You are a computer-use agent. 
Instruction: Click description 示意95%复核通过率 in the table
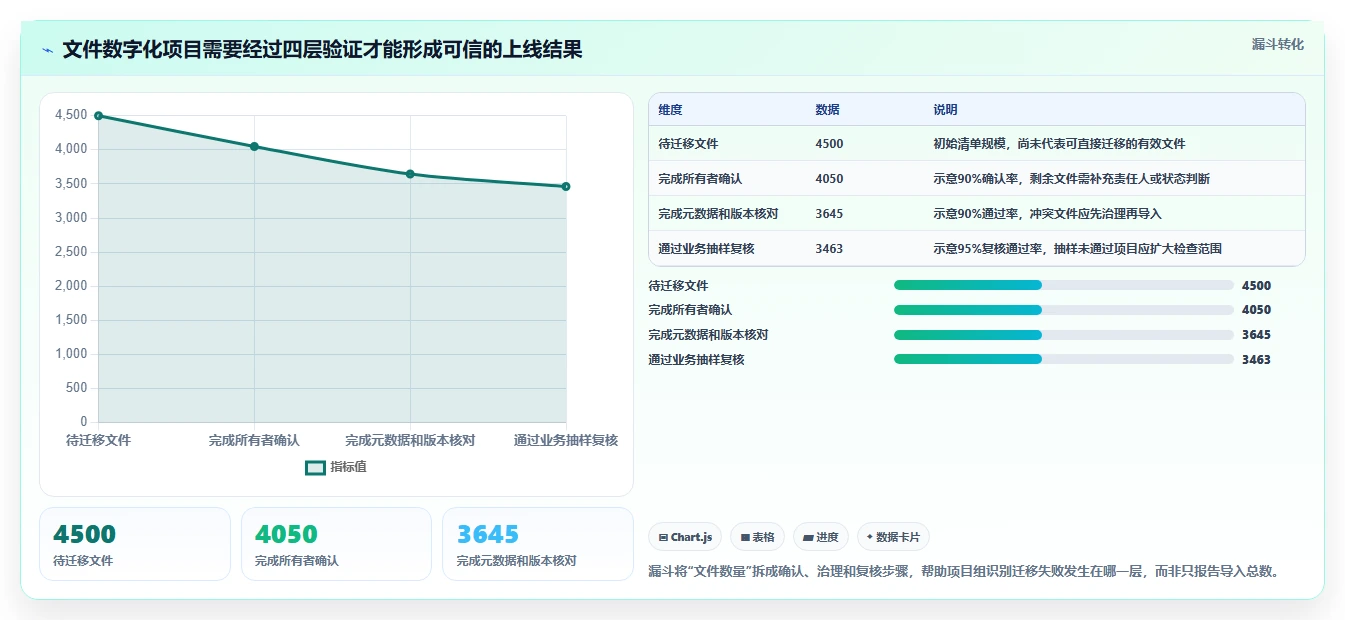coord(1077,249)
